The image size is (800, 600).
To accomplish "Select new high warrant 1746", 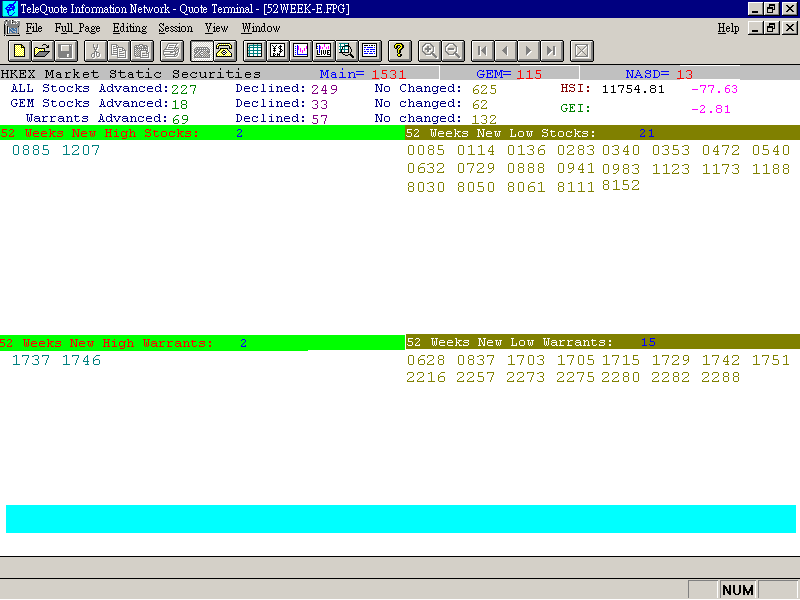I will click(81, 361).
